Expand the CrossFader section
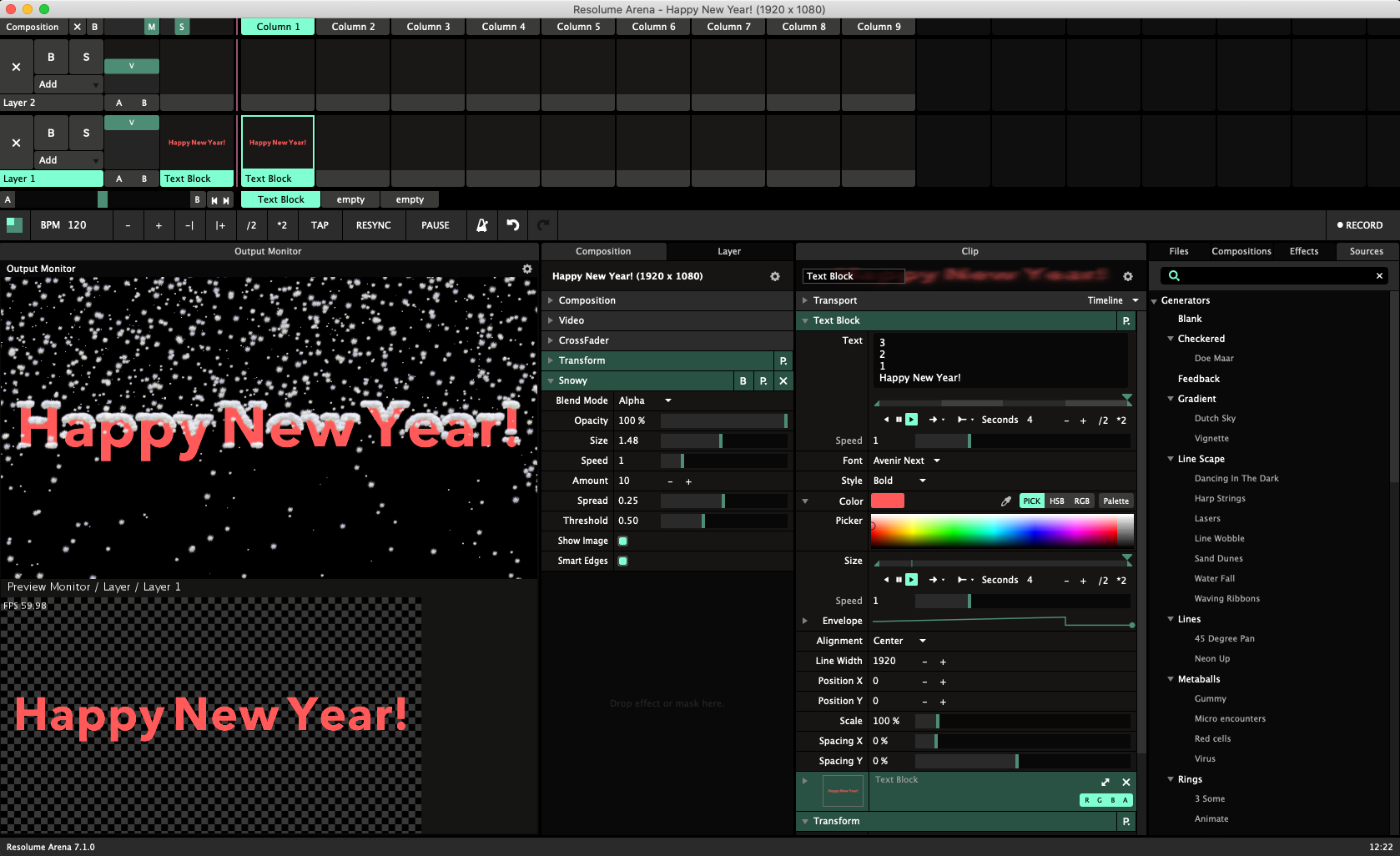This screenshot has height=856, width=1400. tap(584, 340)
